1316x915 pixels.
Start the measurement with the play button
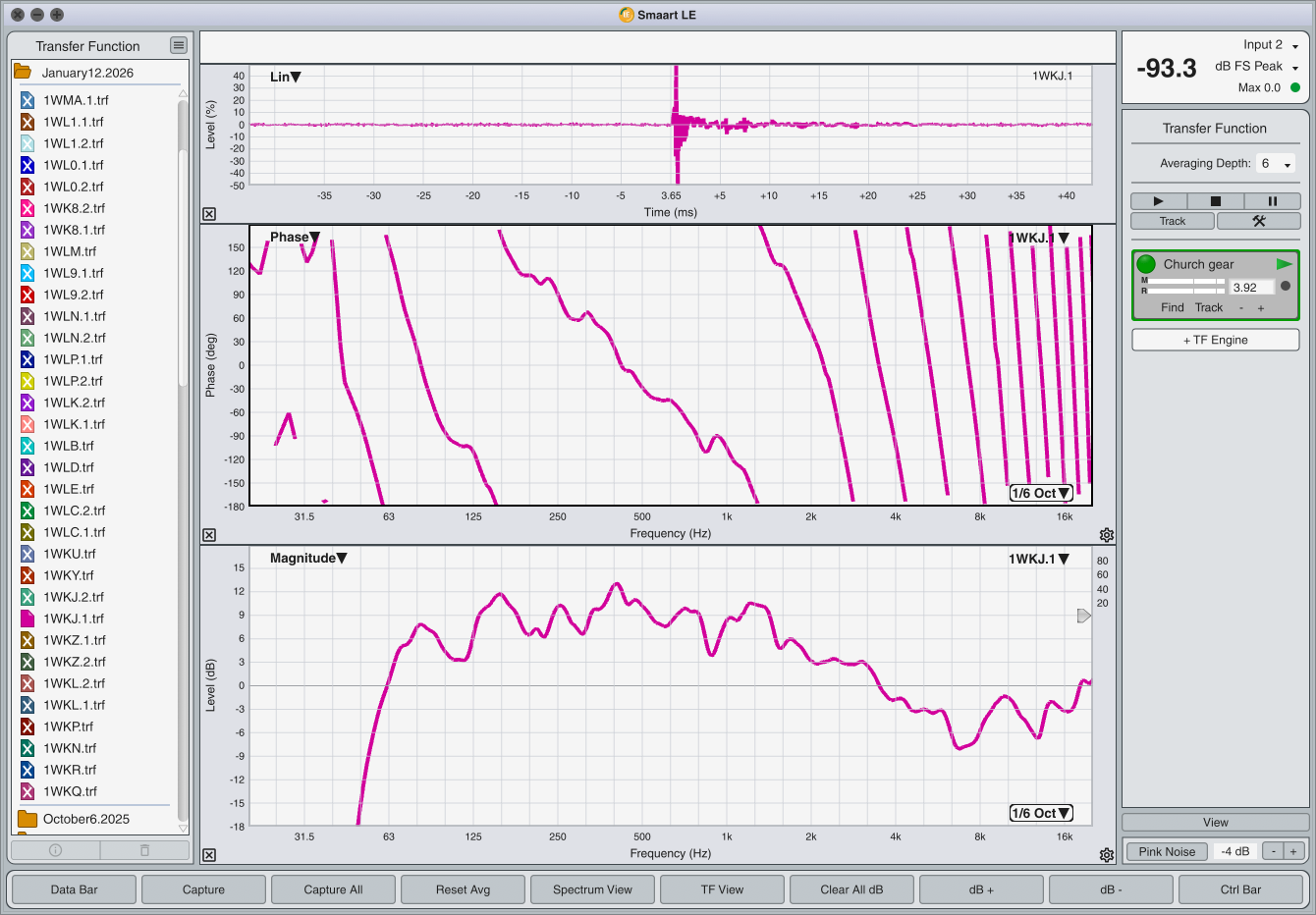tap(1158, 201)
